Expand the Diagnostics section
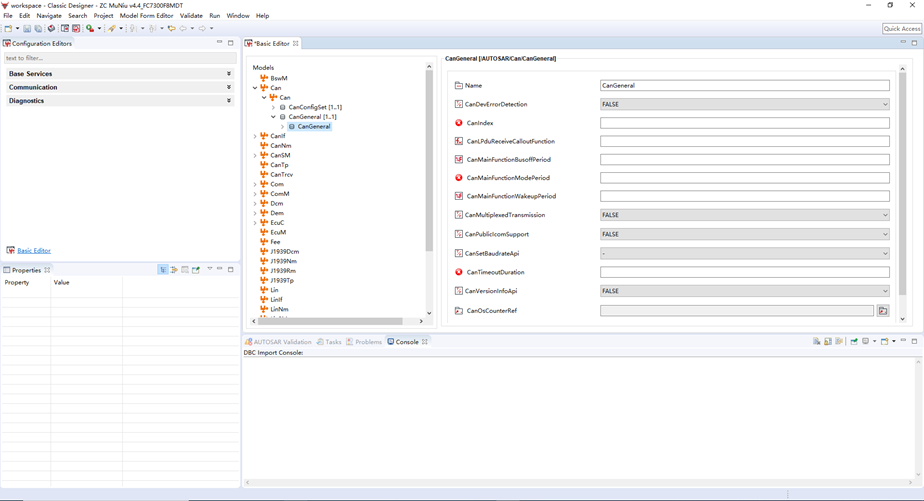The width and height of the screenshot is (924, 501). (229, 101)
